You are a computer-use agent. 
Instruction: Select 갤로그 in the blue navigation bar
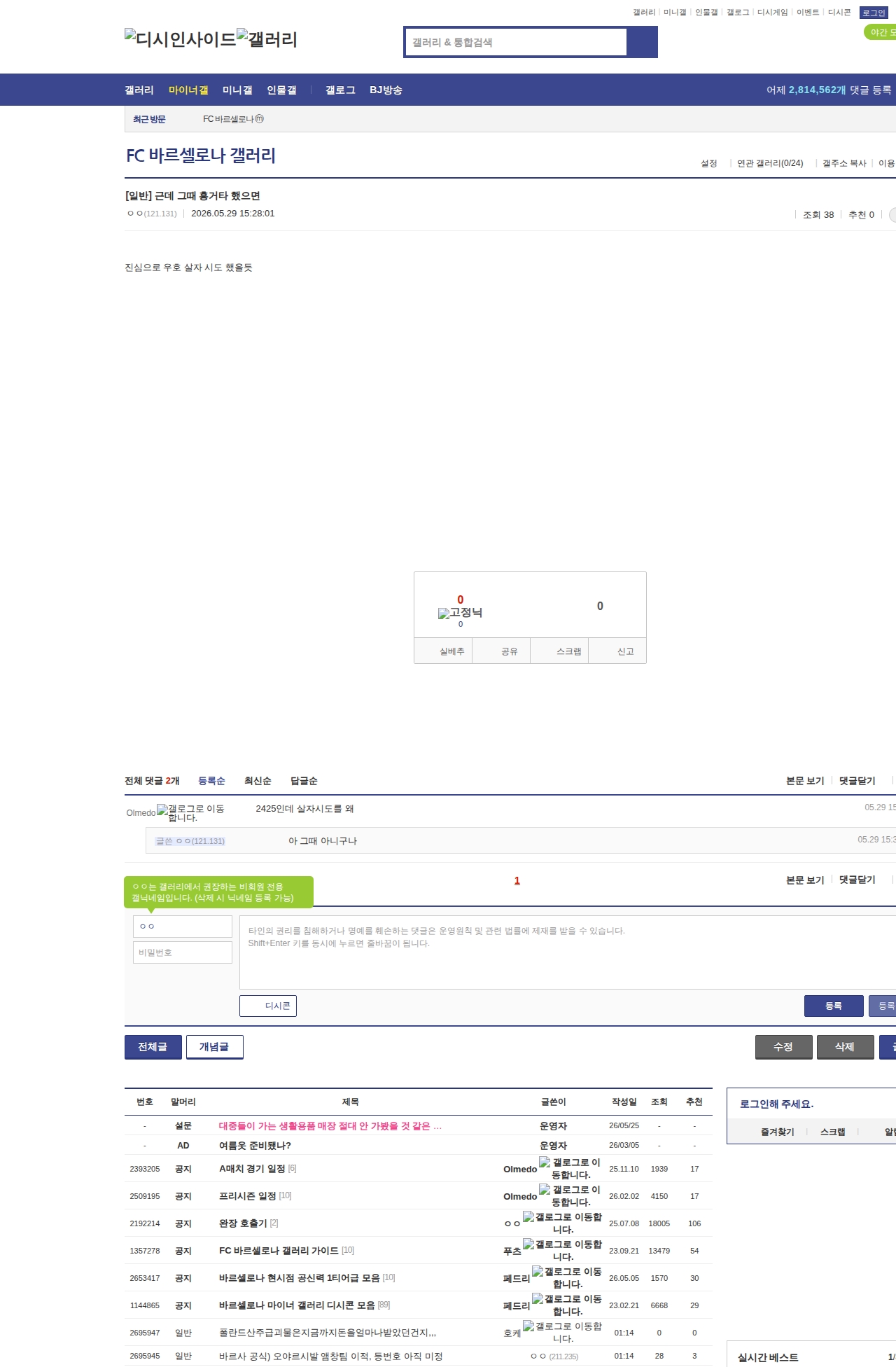pos(340,90)
